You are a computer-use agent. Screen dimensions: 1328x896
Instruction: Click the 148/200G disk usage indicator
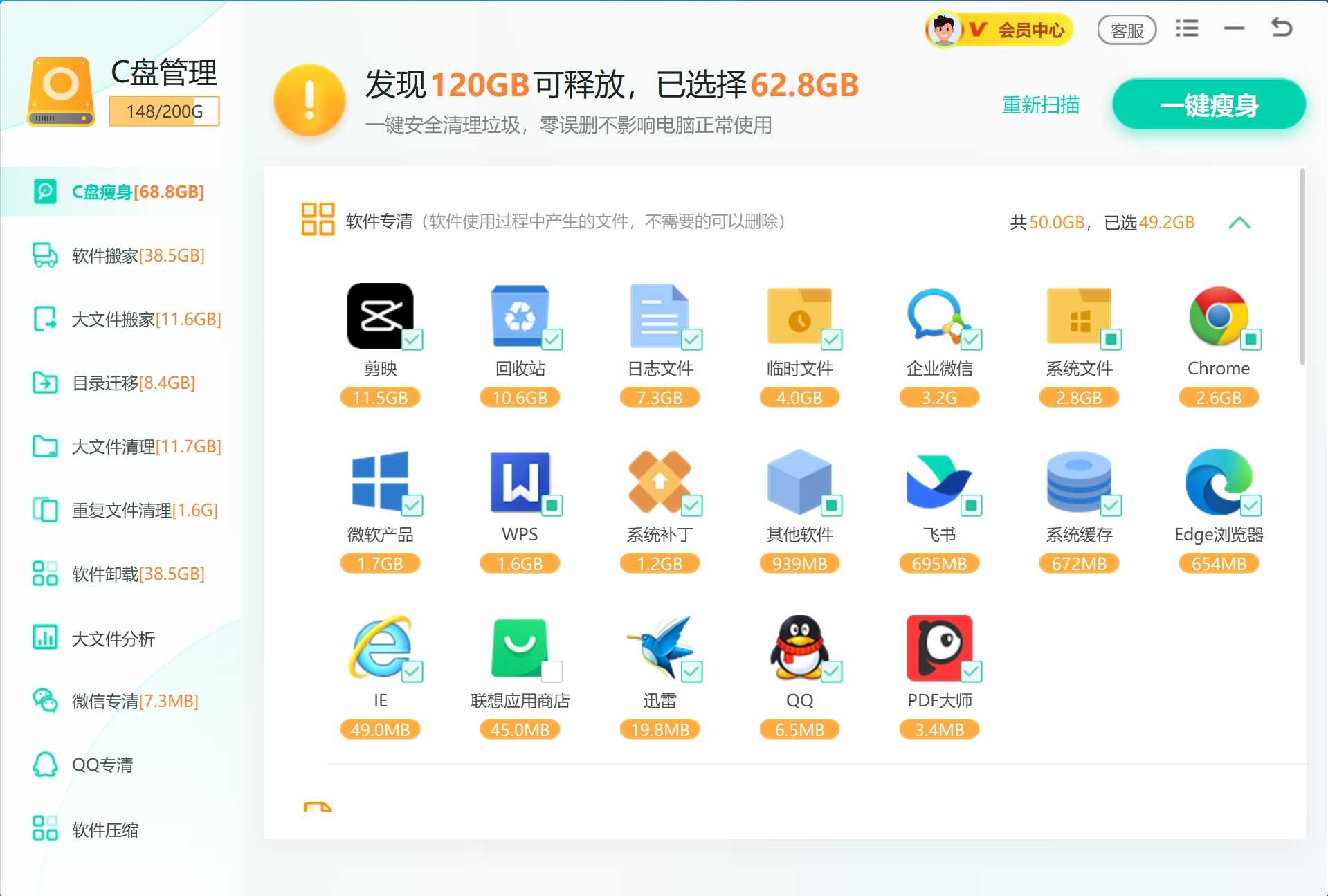tap(164, 111)
